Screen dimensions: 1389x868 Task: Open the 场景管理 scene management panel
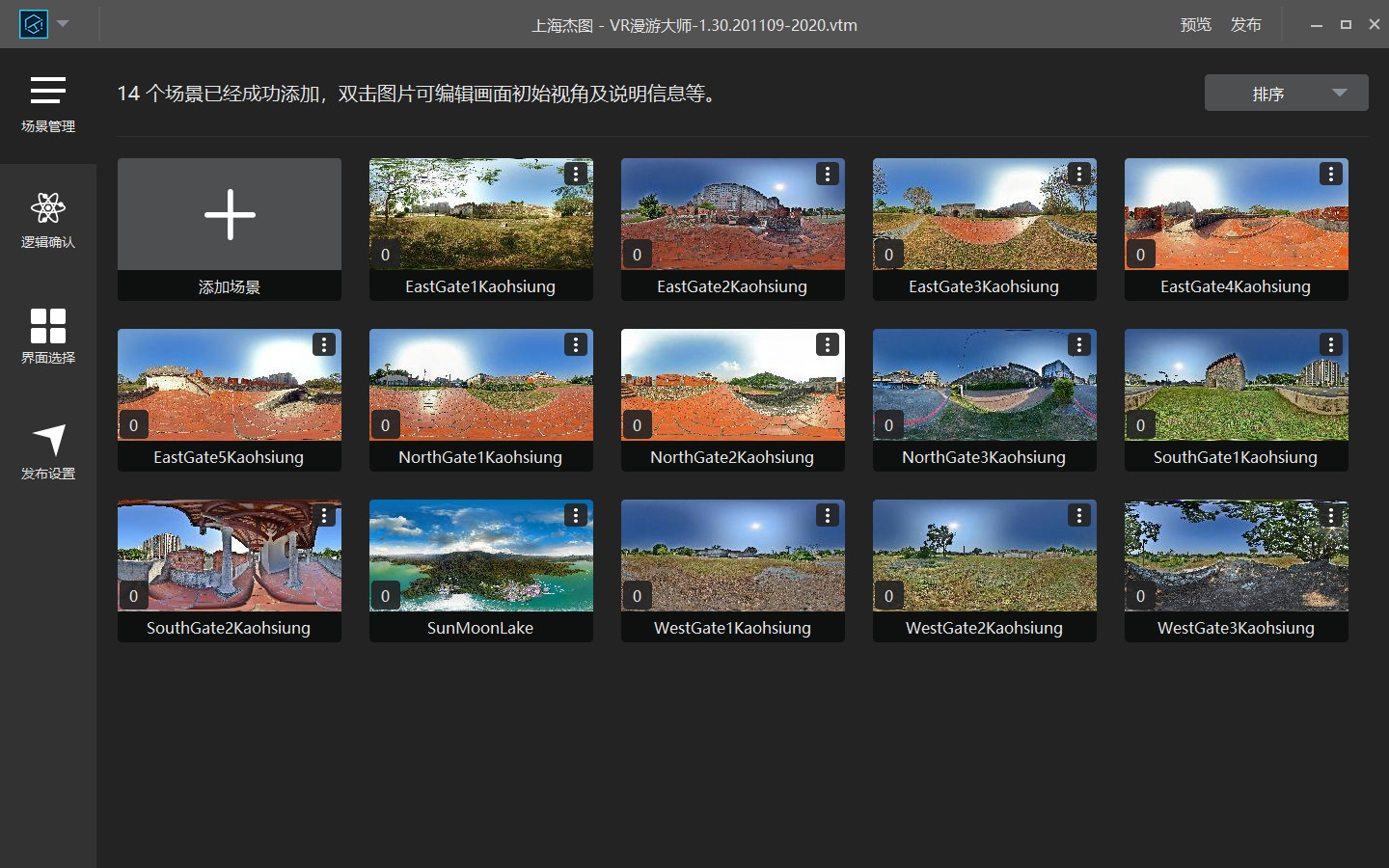47,104
